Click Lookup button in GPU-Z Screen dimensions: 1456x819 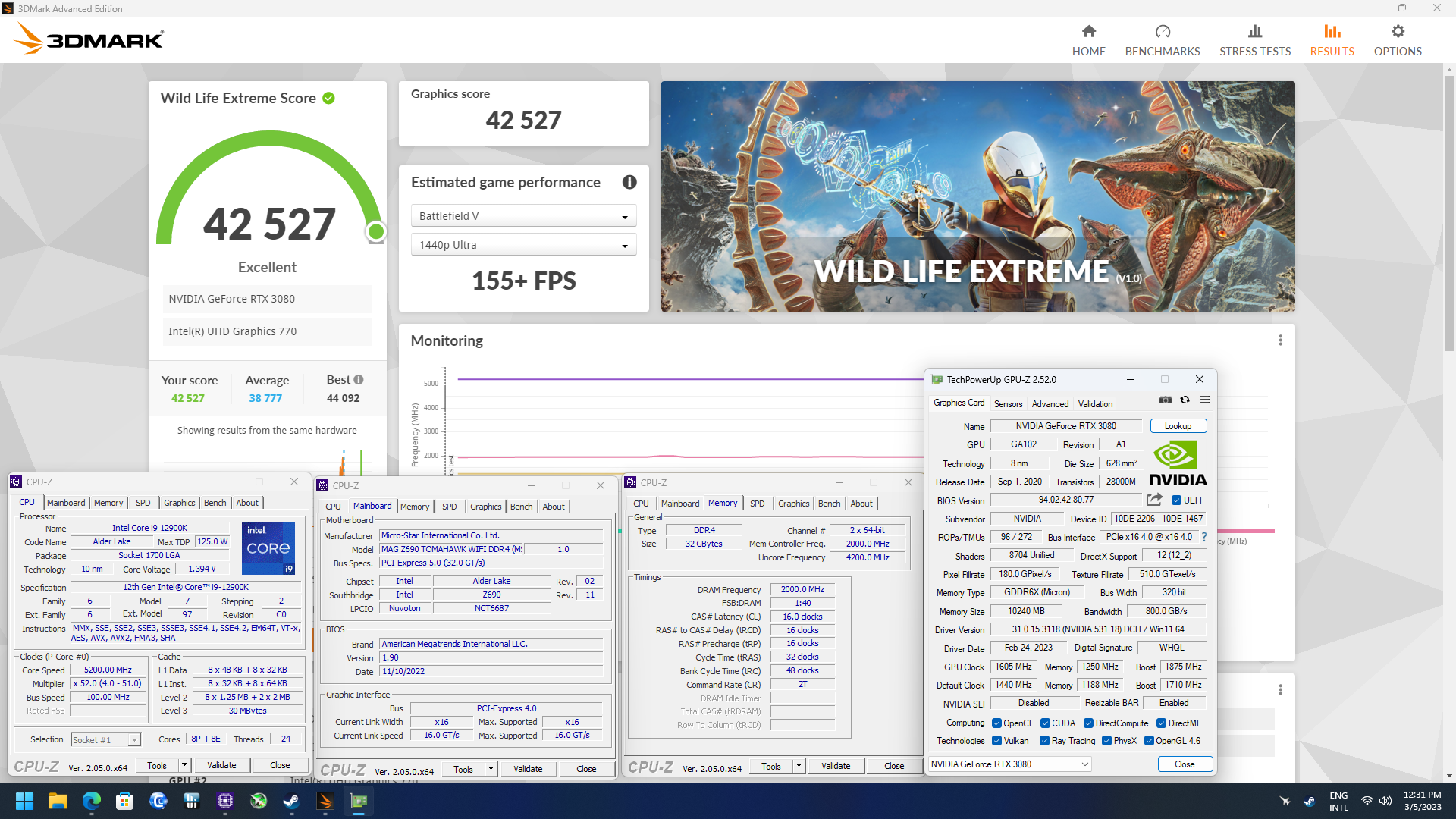pos(1178,426)
